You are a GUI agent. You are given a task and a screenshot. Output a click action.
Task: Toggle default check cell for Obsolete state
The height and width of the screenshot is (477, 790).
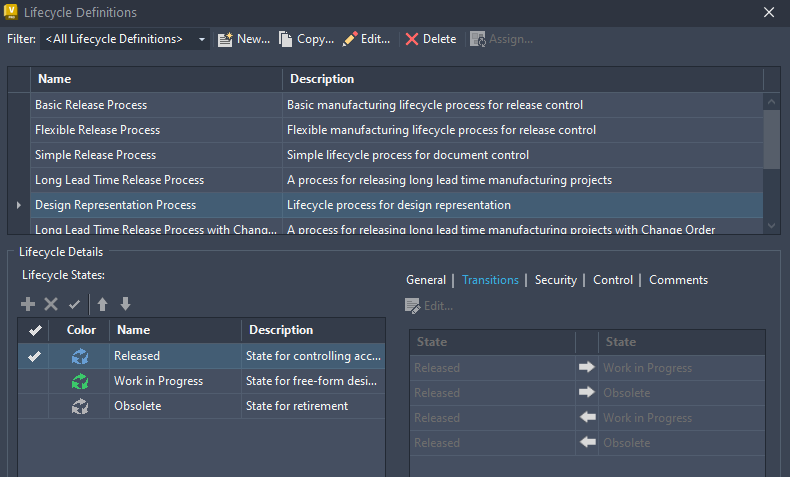[35, 406]
